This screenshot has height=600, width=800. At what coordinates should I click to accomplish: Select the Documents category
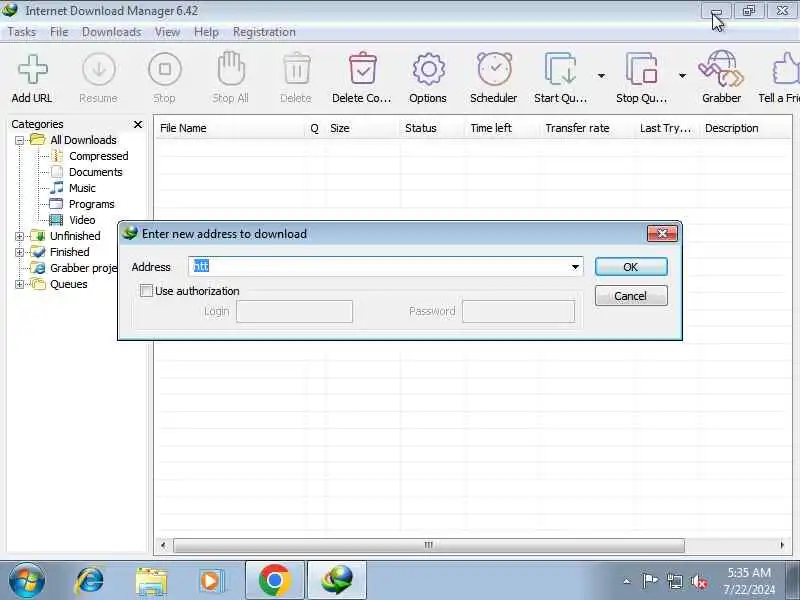pyautogui.click(x=95, y=172)
